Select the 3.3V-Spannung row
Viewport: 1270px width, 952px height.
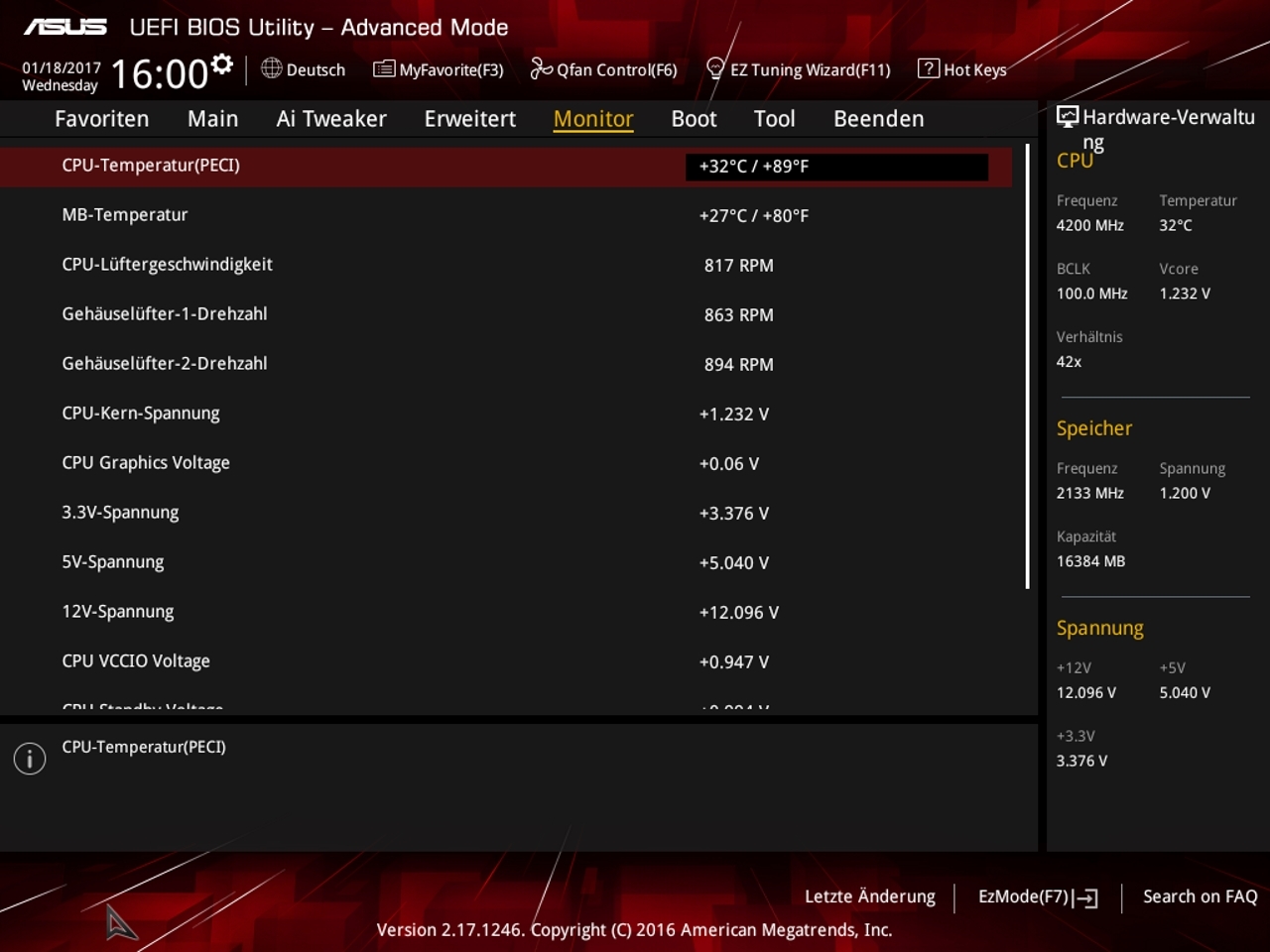click(x=506, y=513)
